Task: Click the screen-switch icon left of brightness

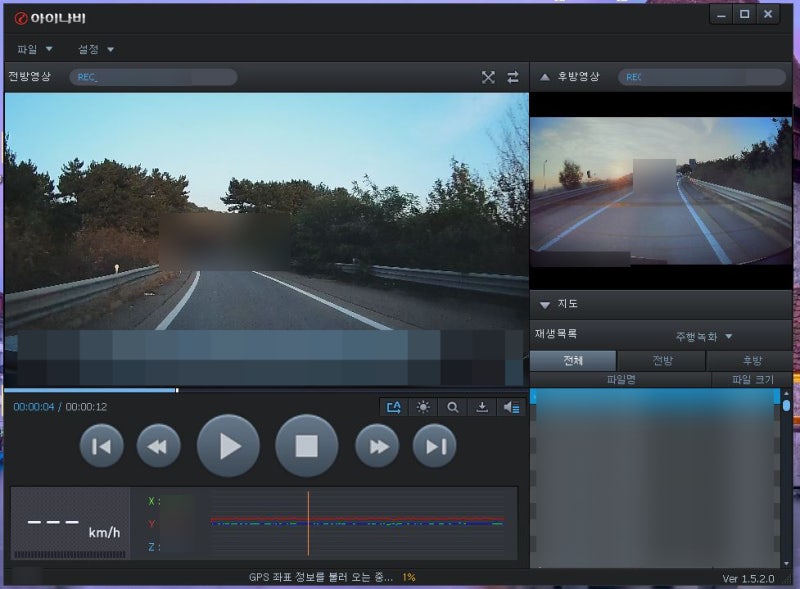Action: [394, 407]
